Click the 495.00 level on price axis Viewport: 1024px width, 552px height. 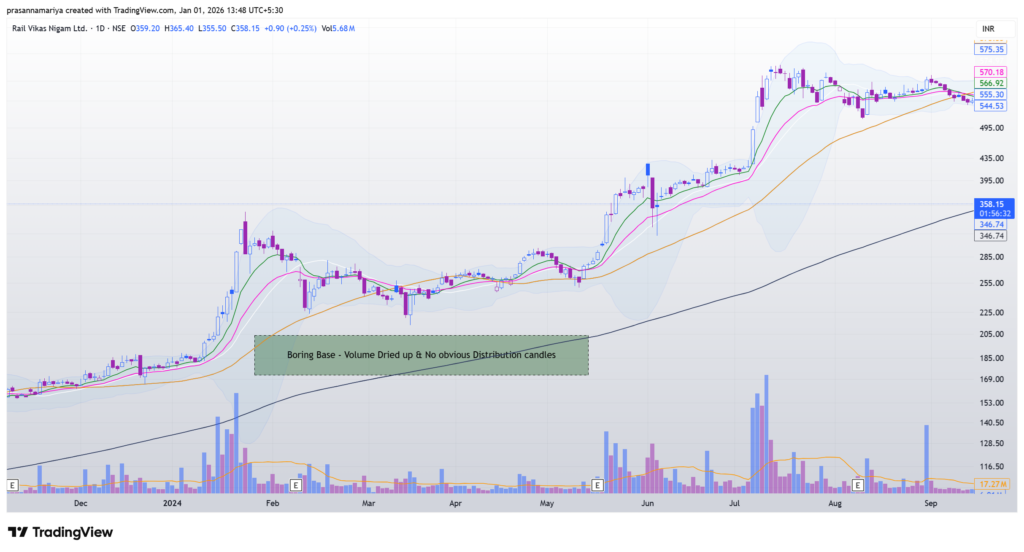click(991, 128)
